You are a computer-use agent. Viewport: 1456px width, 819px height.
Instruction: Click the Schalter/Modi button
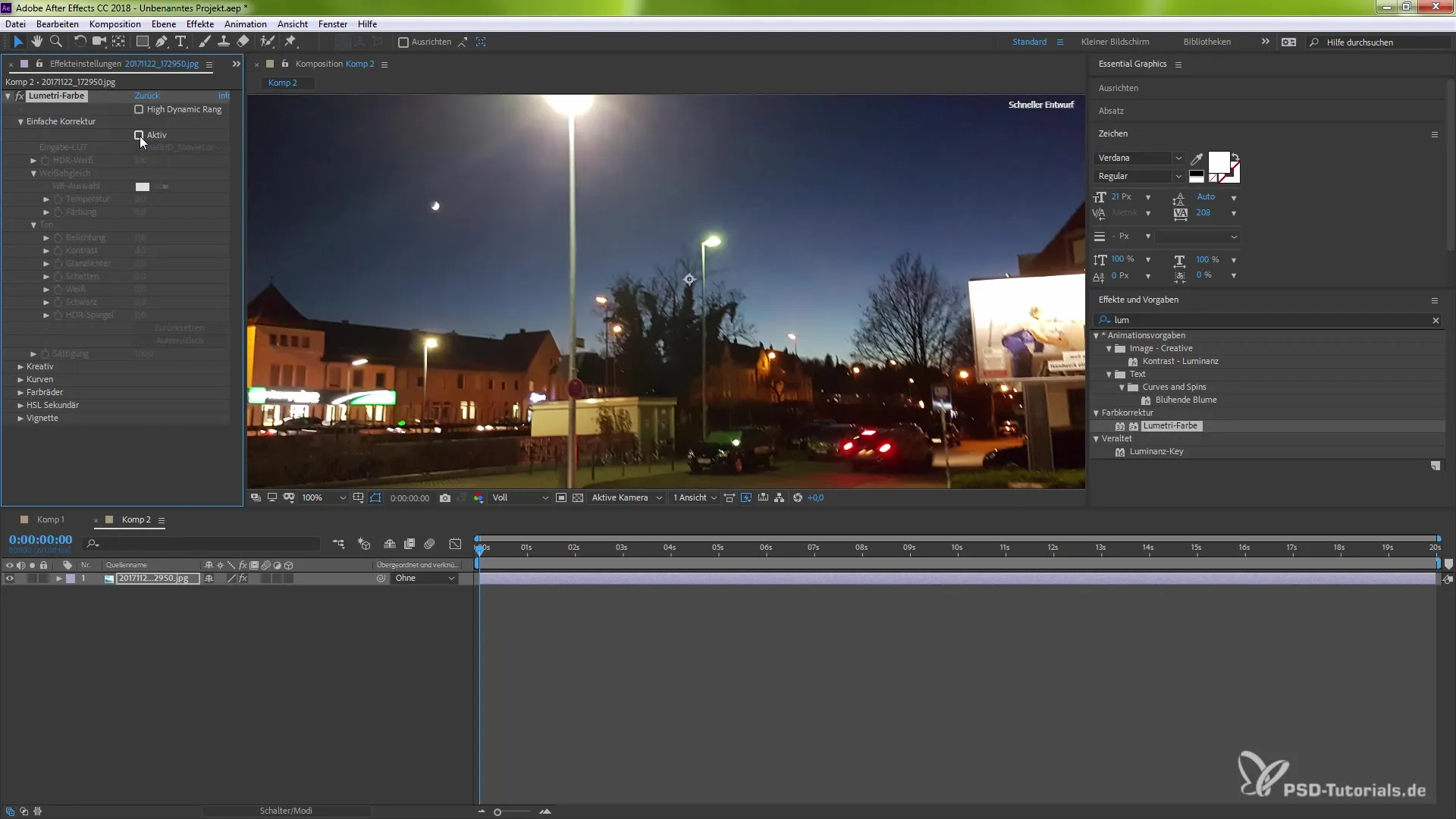click(286, 811)
